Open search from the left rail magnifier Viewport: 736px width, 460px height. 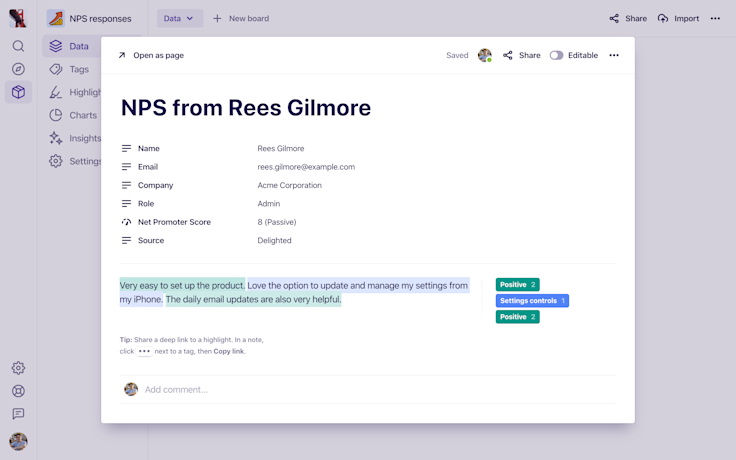(18, 46)
